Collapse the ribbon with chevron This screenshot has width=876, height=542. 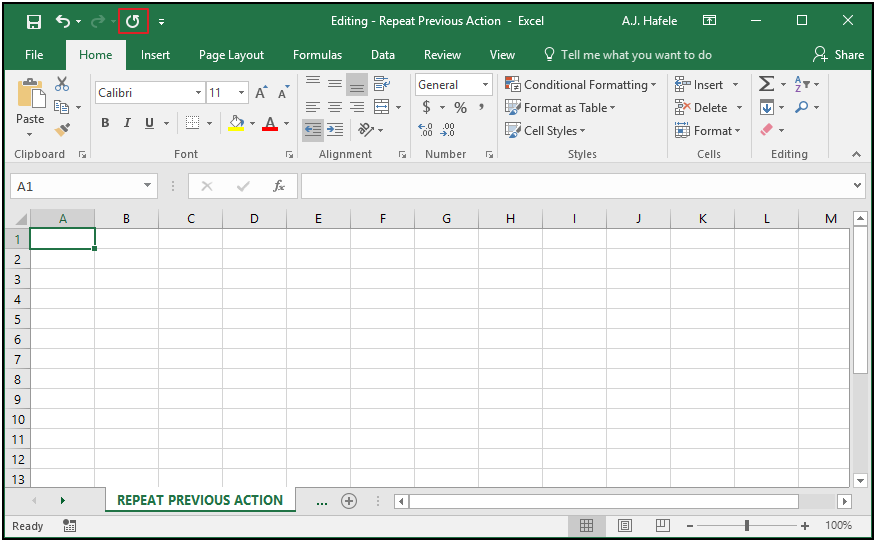tap(856, 154)
